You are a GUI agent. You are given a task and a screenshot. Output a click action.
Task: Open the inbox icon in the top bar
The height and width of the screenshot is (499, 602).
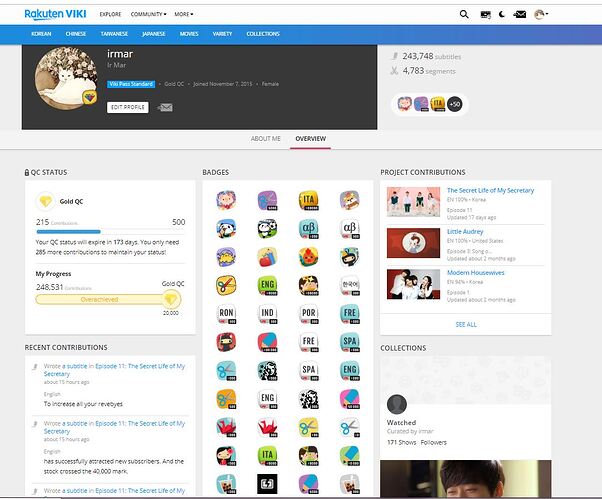(517, 14)
